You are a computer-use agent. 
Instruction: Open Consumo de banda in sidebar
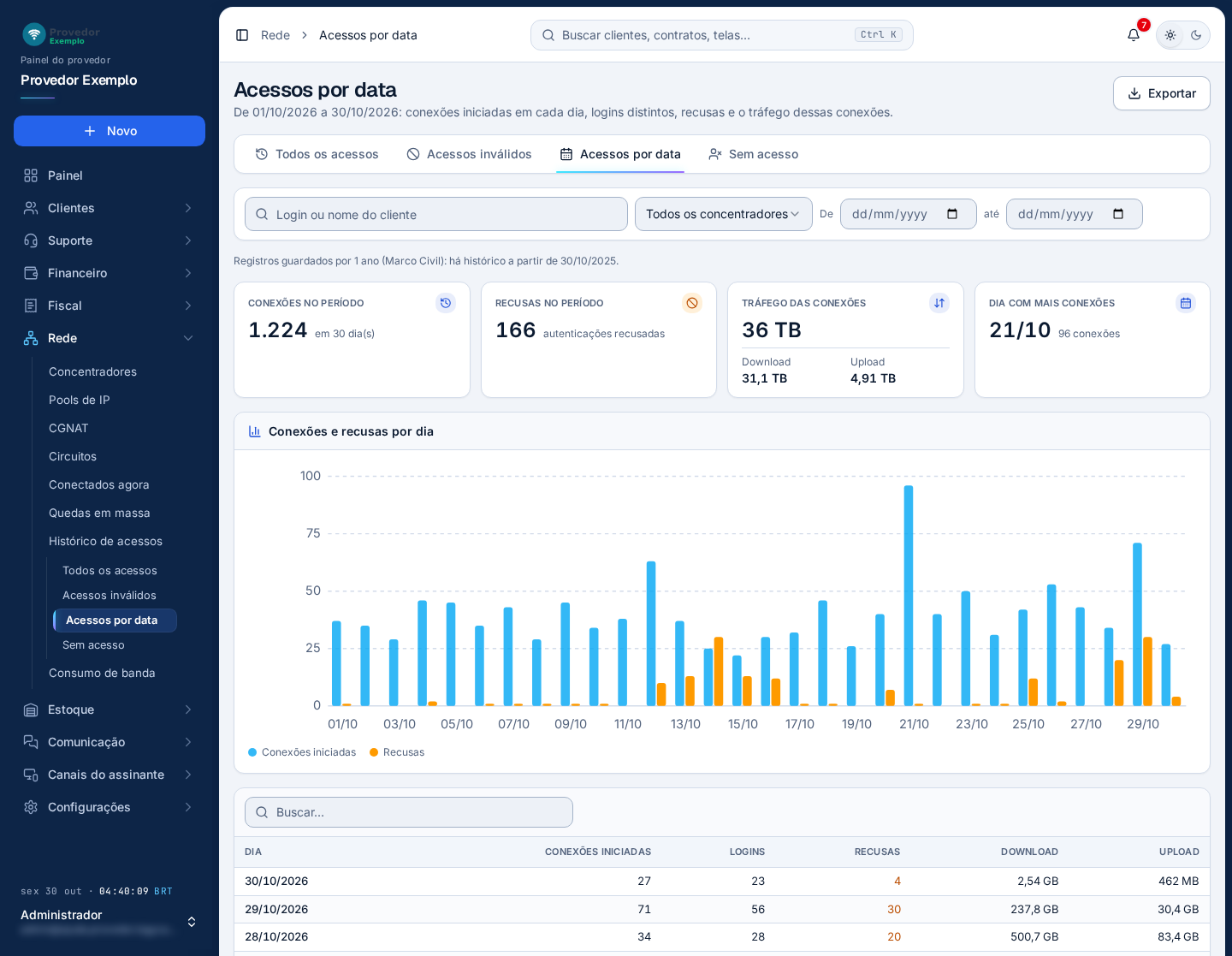[102, 673]
